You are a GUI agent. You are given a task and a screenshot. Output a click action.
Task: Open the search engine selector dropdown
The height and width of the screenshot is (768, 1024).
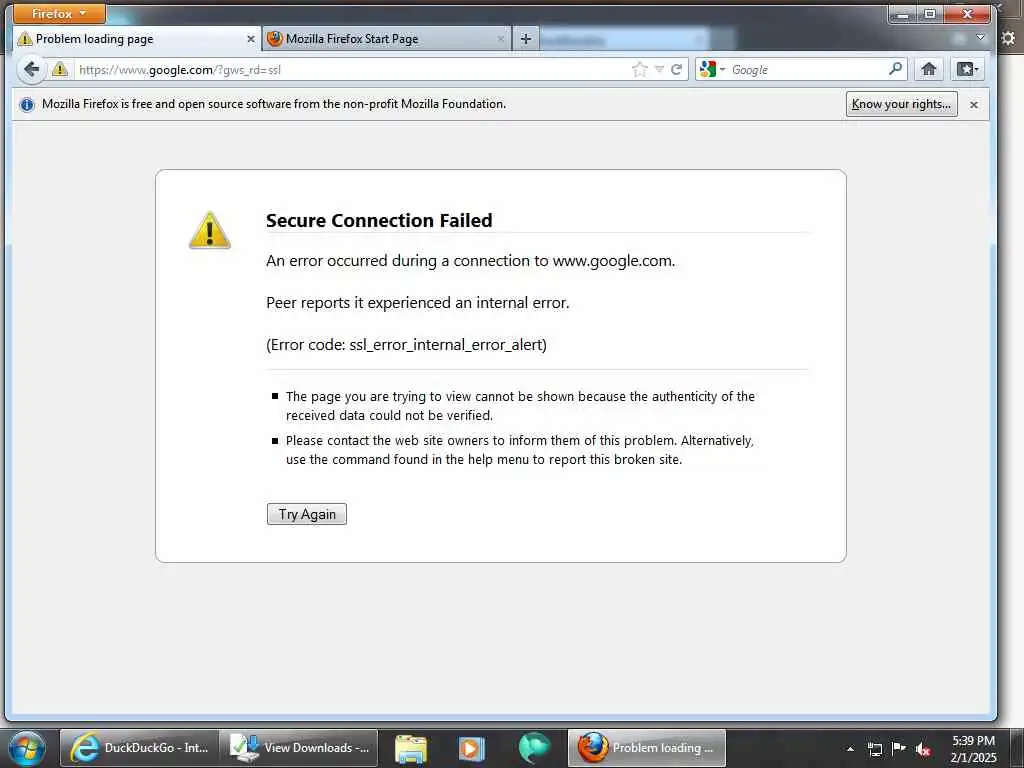click(712, 69)
